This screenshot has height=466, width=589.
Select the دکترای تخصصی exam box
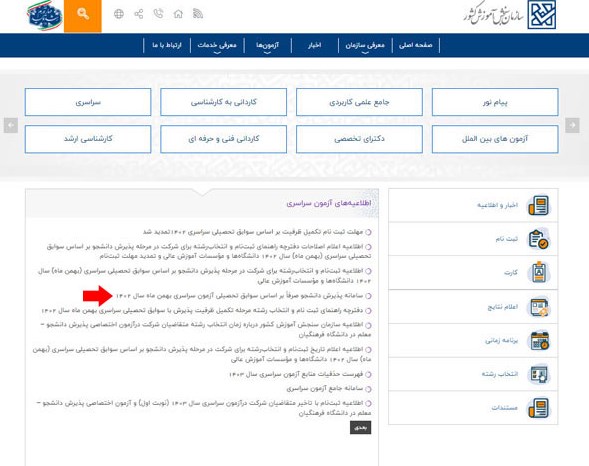pyautogui.click(x=359, y=139)
